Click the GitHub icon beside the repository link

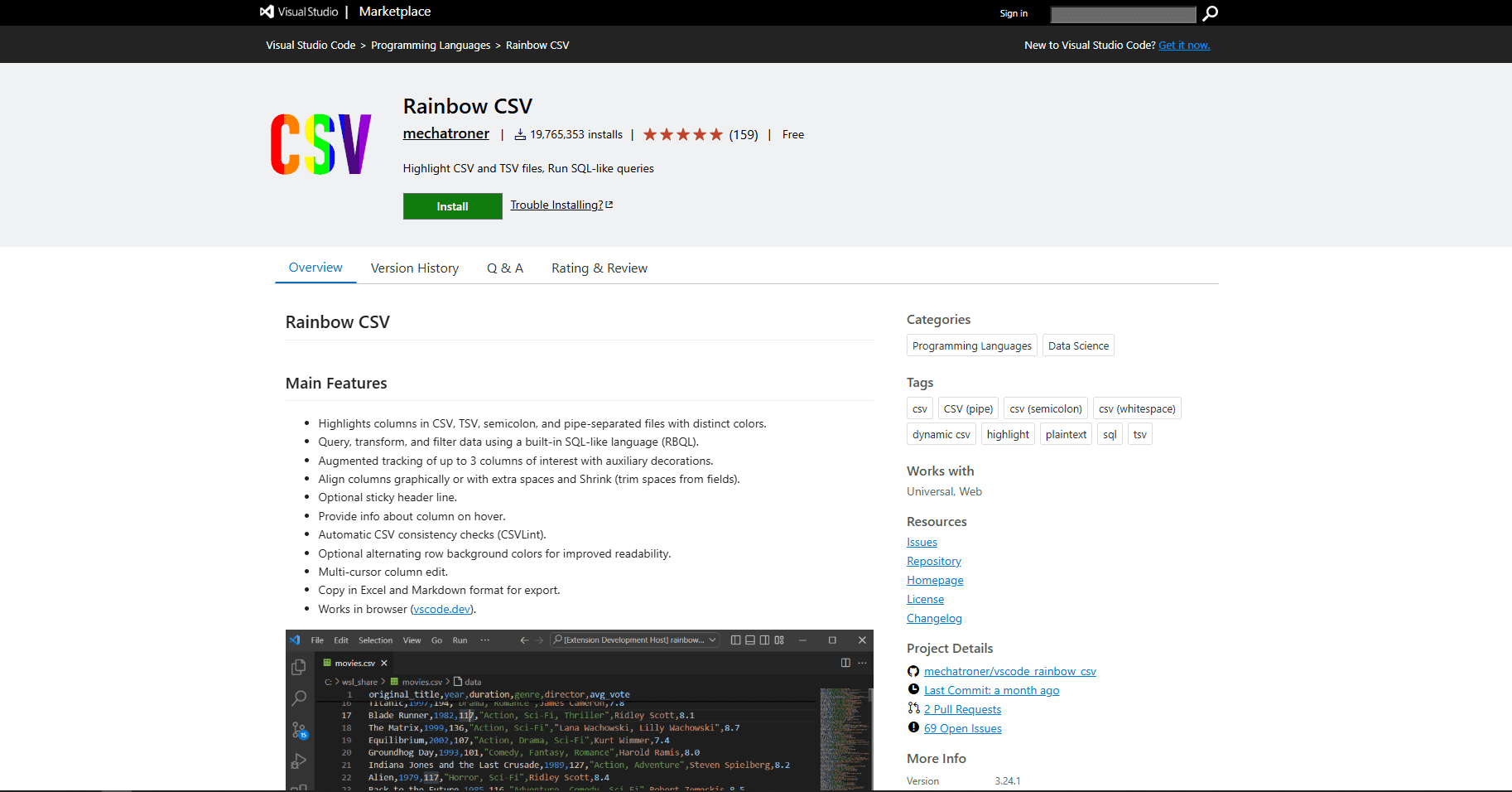click(913, 671)
